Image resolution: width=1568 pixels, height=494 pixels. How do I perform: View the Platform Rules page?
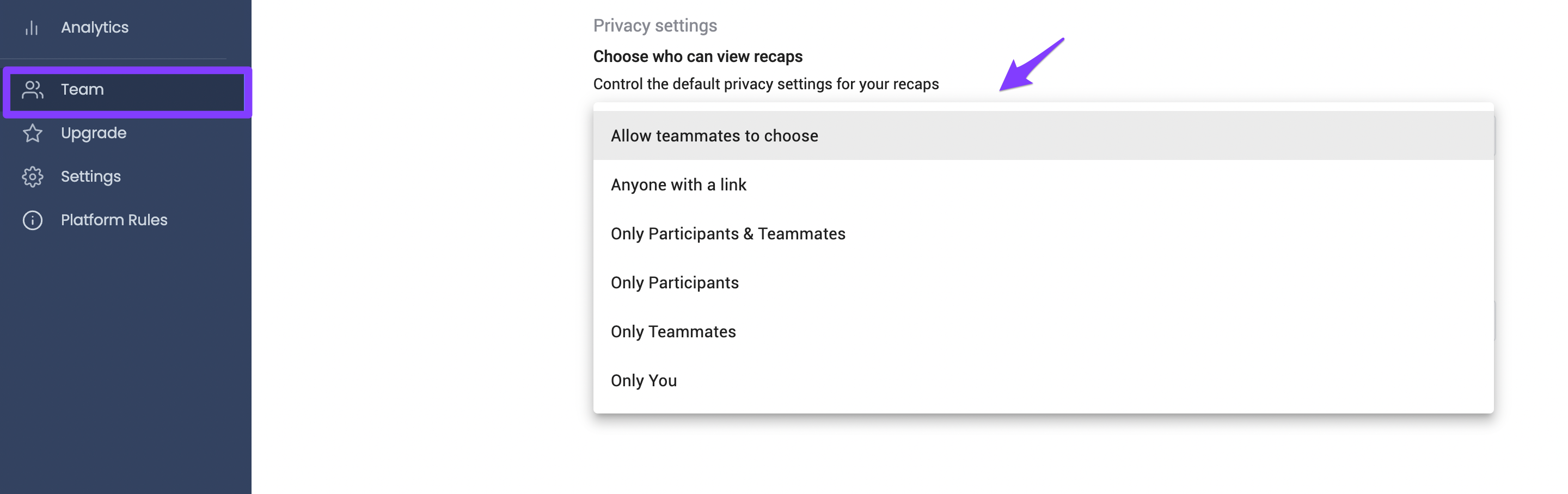point(114,220)
